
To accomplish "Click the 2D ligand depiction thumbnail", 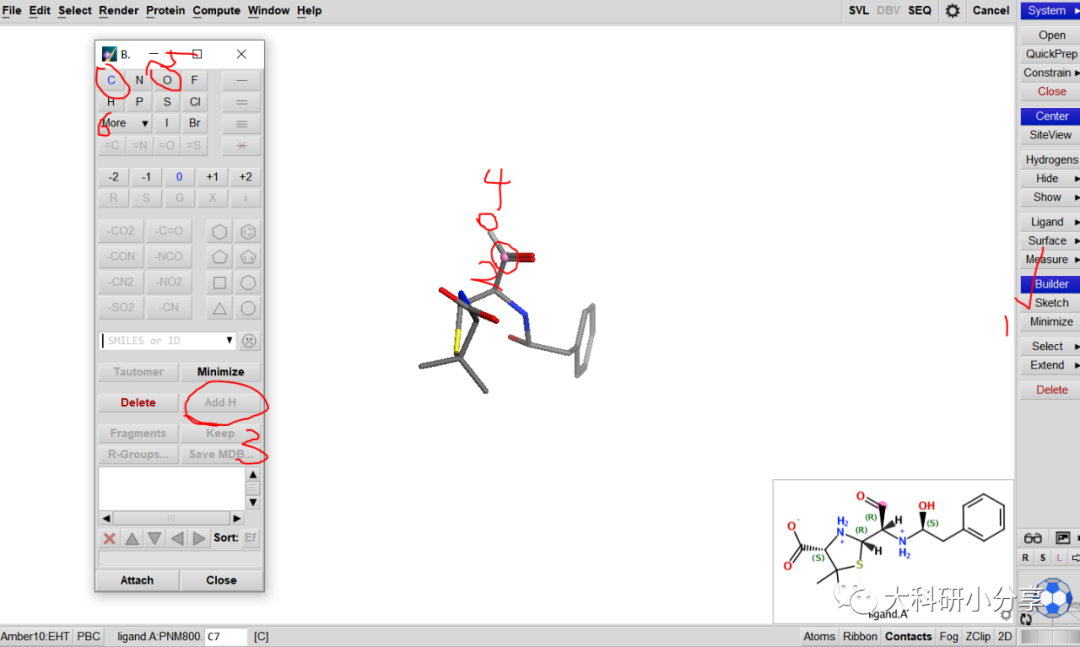I will coord(893,551).
